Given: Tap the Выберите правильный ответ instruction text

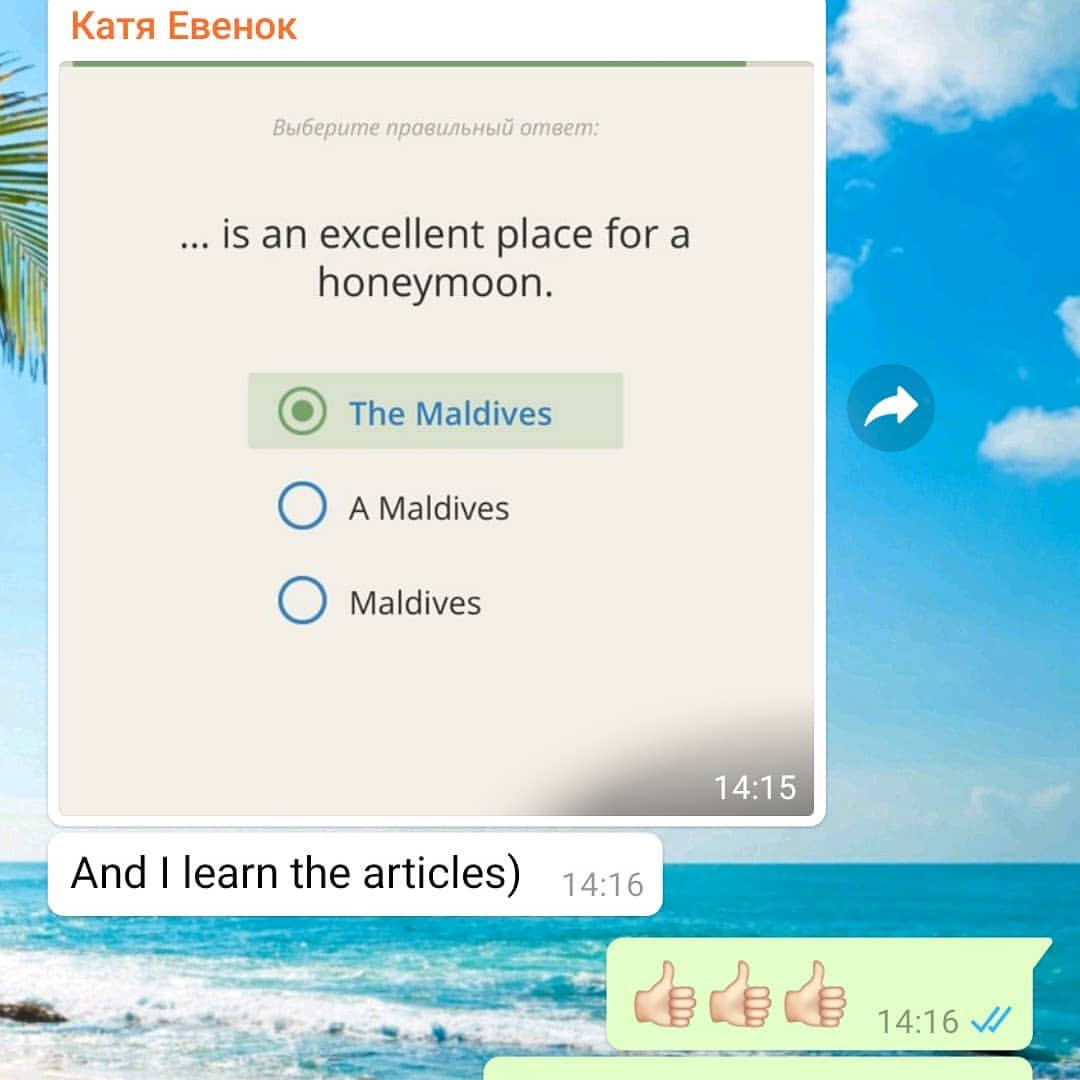Looking at the screenshot, I should point(435,127).
